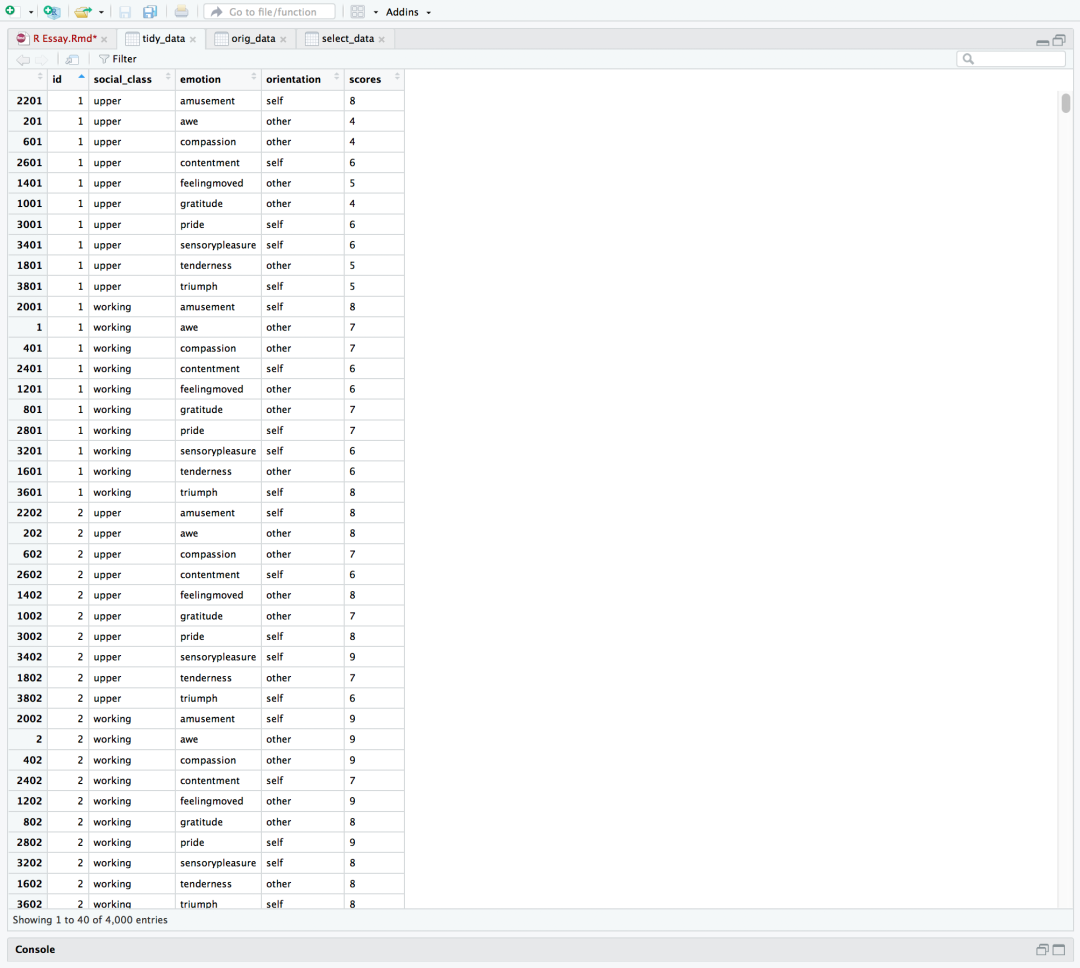Click 'tenderness' in row 1801

[206, 265]
